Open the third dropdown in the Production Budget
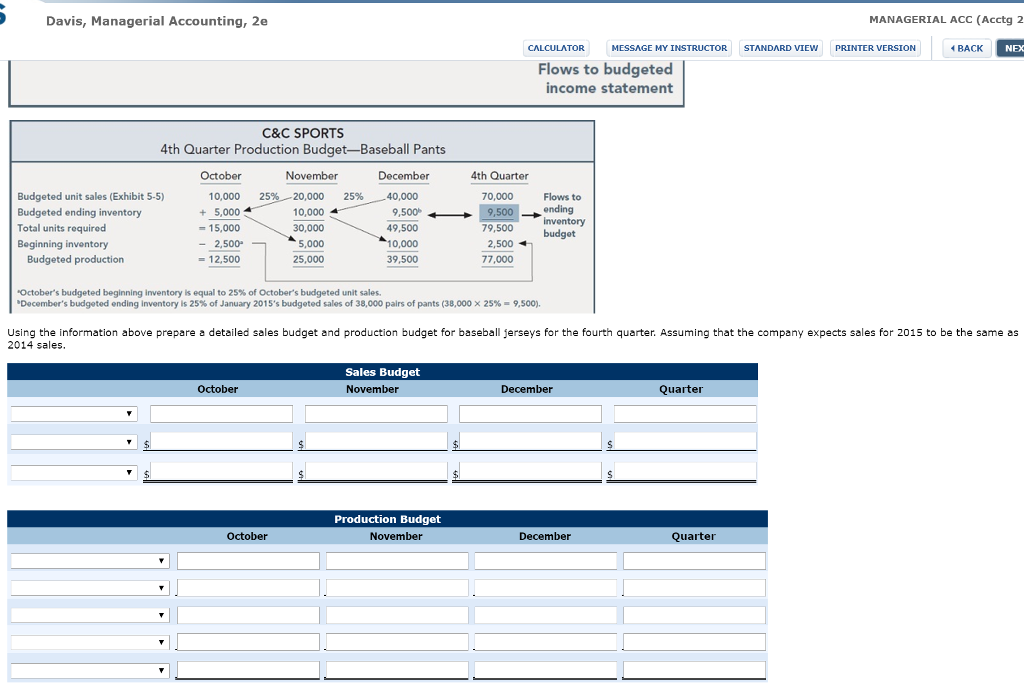 (x=88, y=614)
